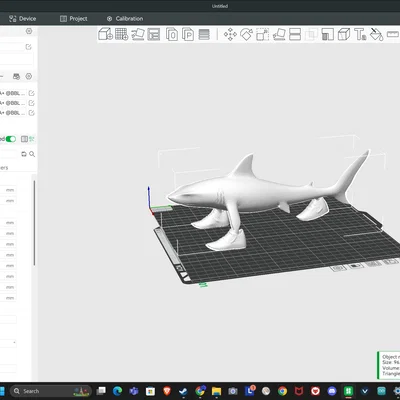Arrange all objects on plate
Viewport: 400px width, 400px height.
click(154, 34)
